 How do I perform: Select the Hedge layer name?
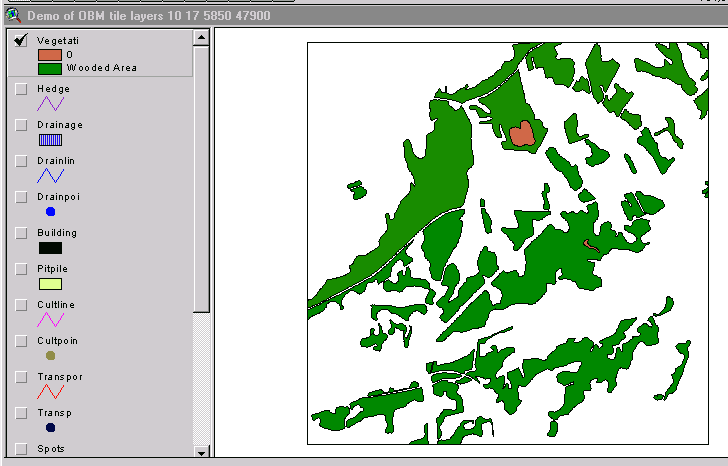(53, 89)
